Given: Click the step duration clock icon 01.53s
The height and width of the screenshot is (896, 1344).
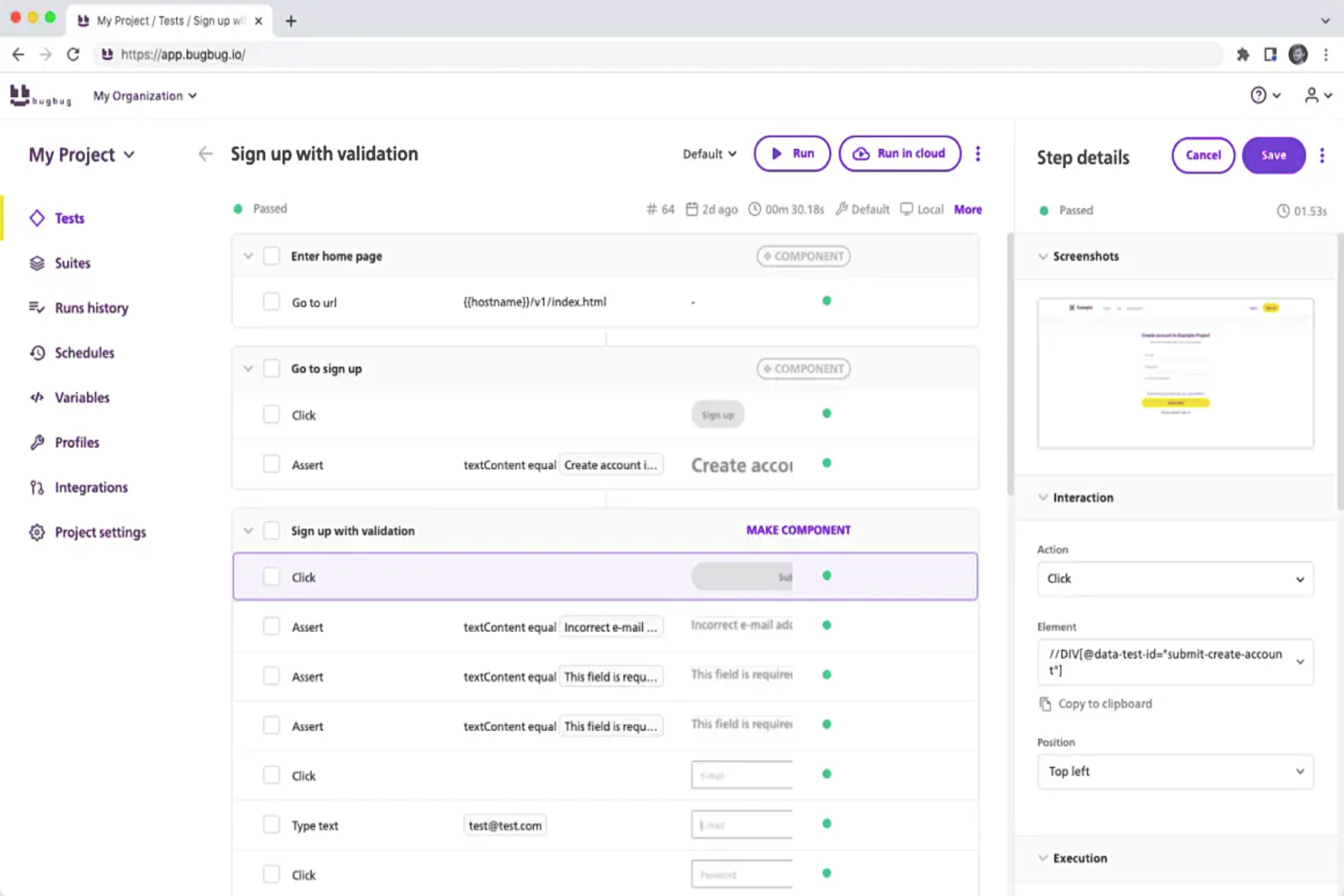Looking at the screenshot, I should click(x=1283, y=211).
